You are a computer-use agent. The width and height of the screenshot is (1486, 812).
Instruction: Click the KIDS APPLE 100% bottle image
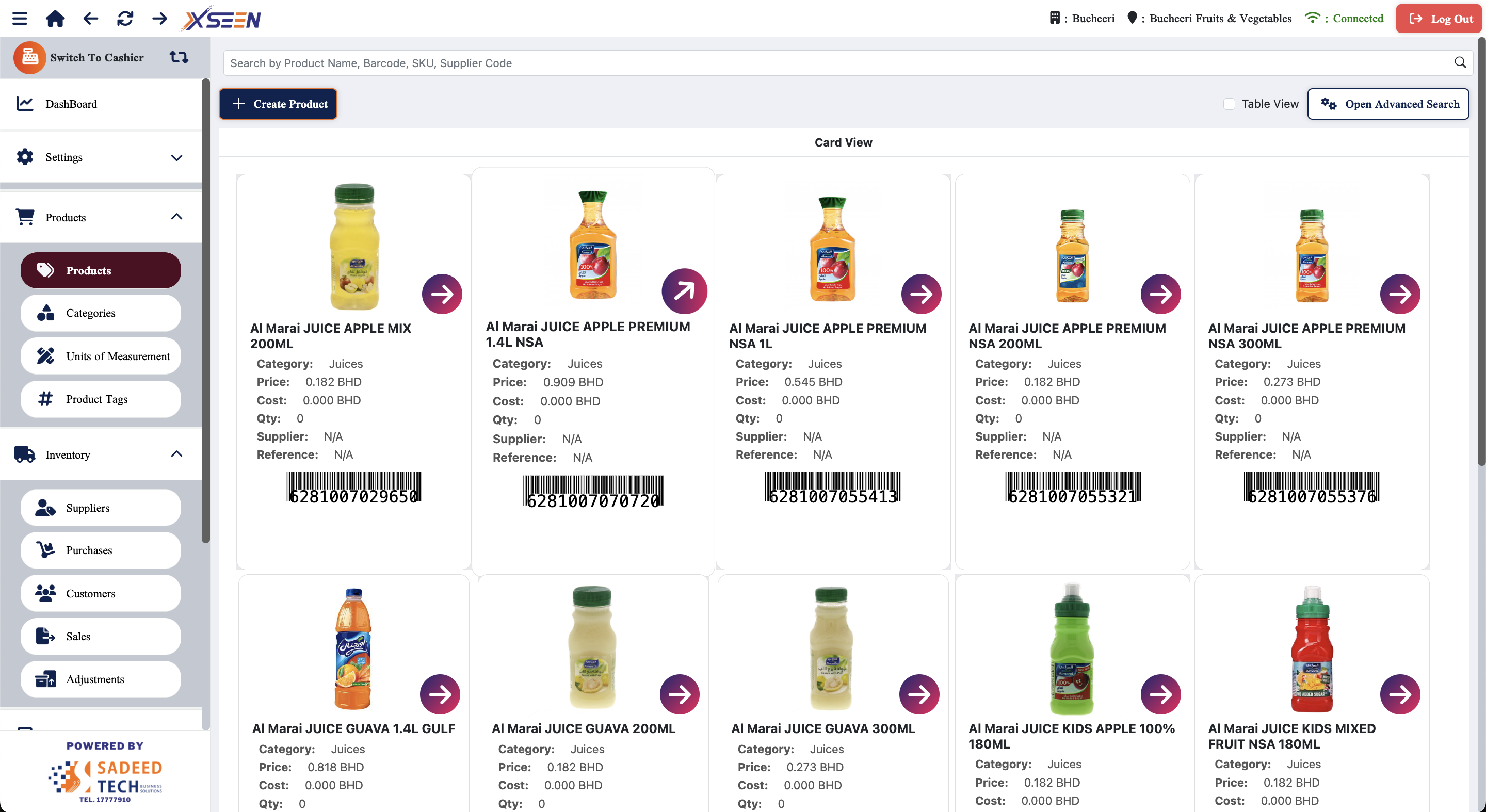point(1072,648)
